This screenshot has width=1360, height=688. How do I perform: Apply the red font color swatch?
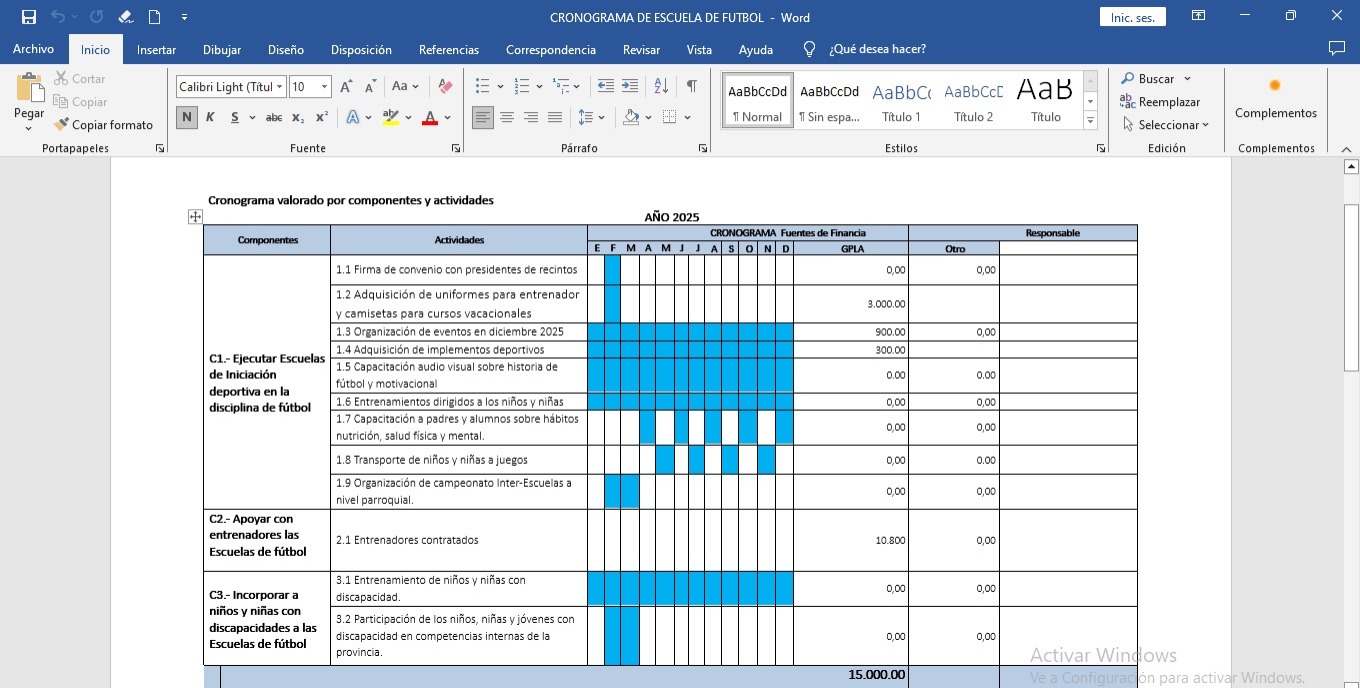tap(430, 118)
